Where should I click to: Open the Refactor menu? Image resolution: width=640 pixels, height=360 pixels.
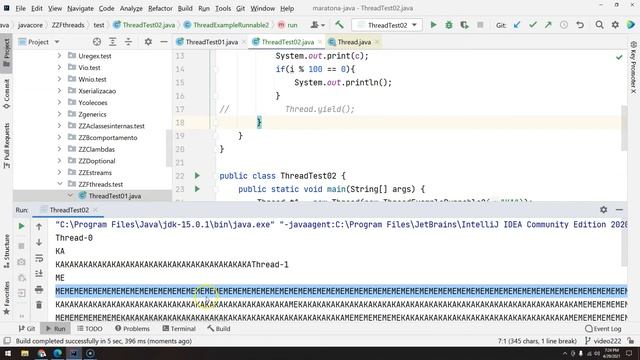(x=160, y=8)
